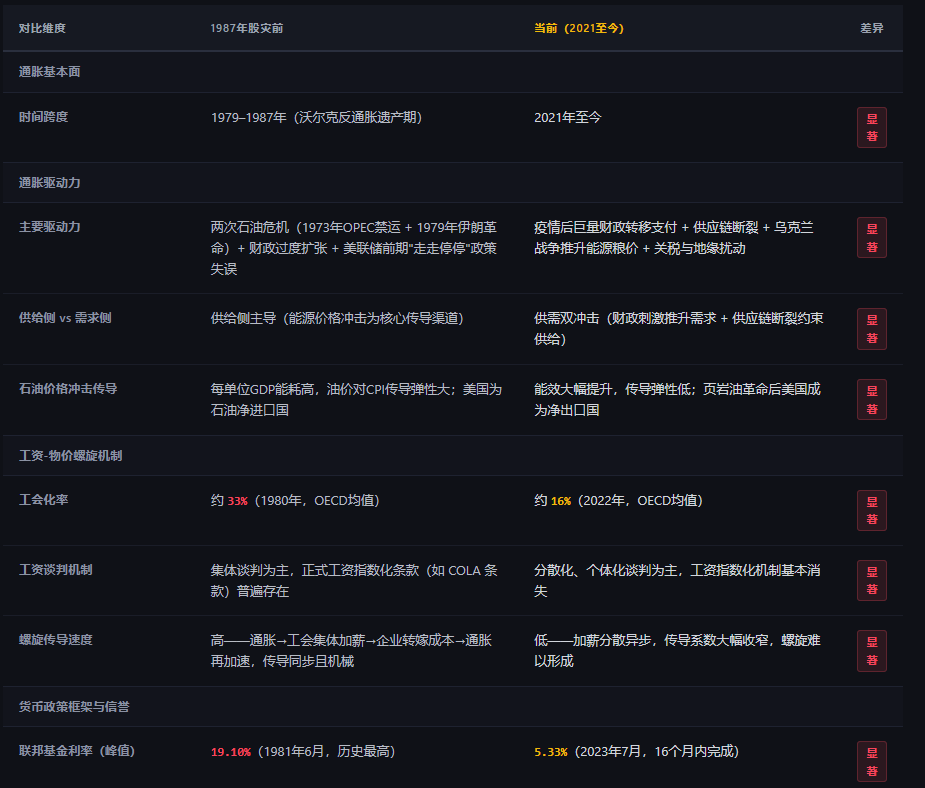Click the yellow 16% value

pos(560,501)
